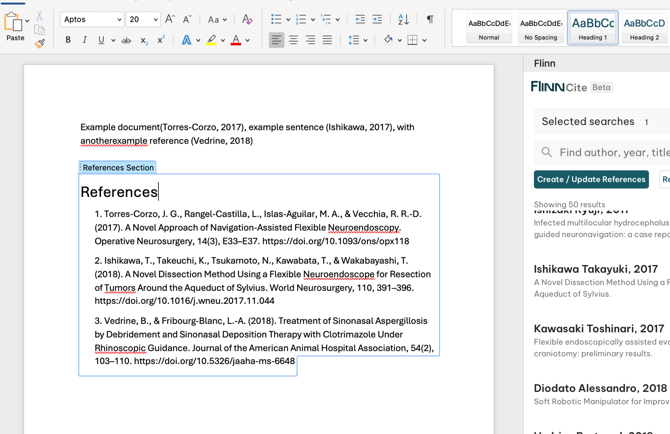Apply the Normal style
The width and height of the screenshot is (670, 434).
(489, 27)
